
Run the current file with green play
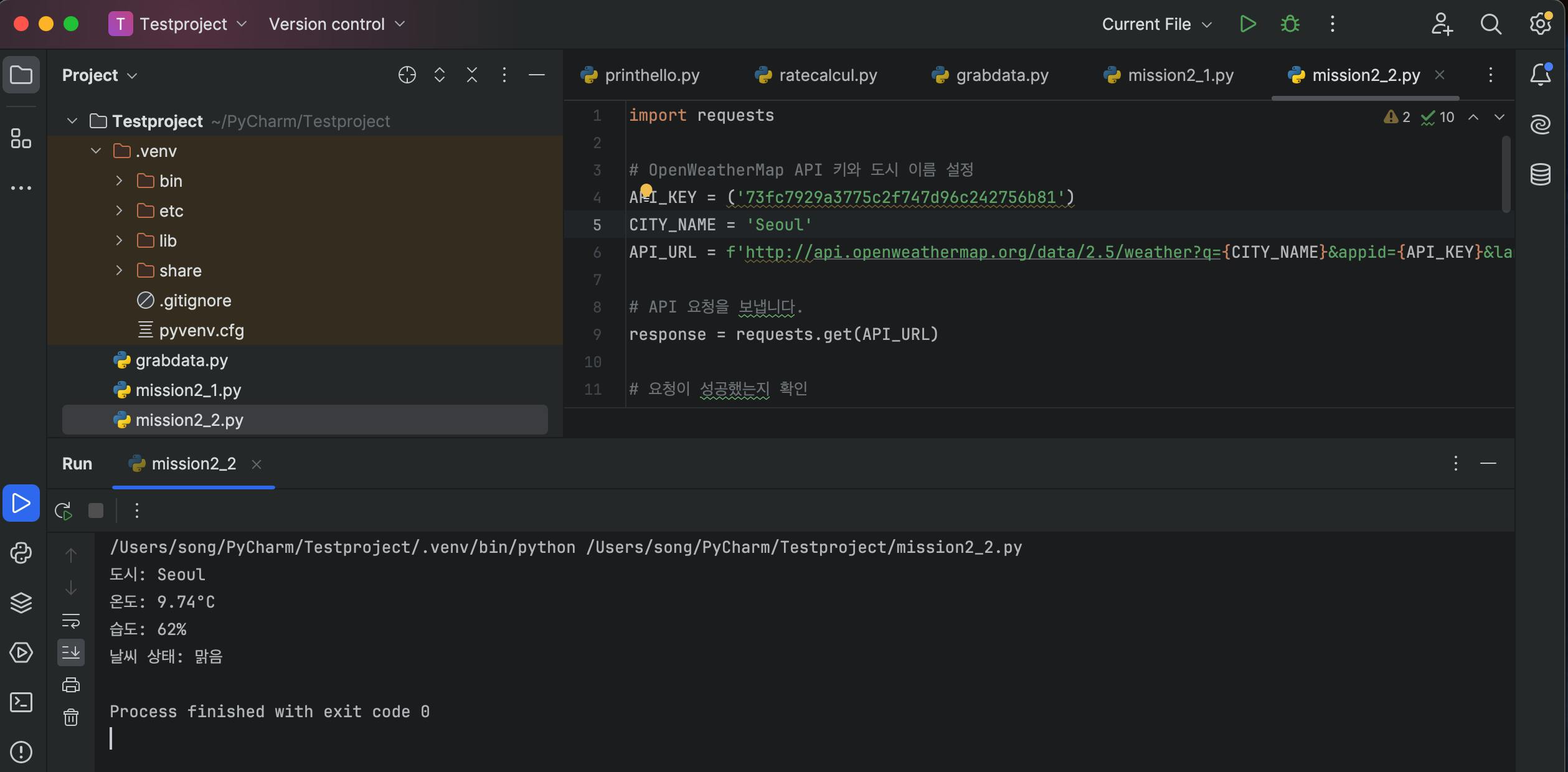pyautogui.click(x=1247, y=24)
